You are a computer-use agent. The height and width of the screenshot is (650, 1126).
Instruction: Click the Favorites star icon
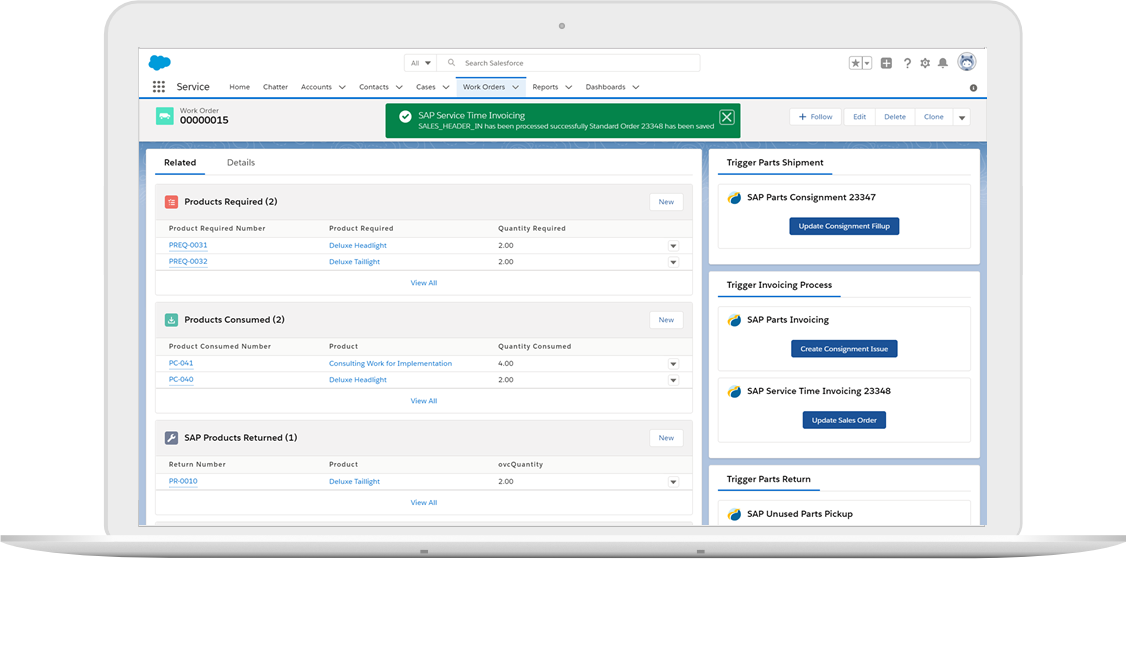856,63
